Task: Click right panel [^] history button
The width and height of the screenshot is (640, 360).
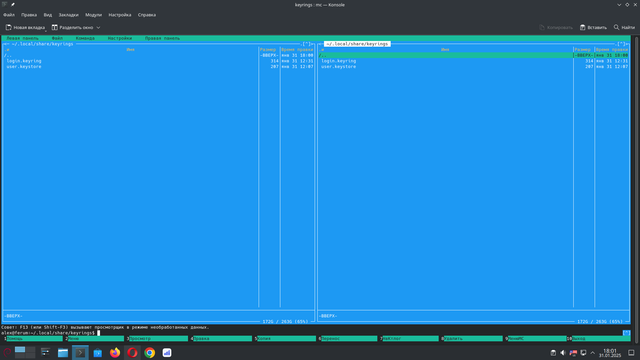Action: (x=621, y=44)
